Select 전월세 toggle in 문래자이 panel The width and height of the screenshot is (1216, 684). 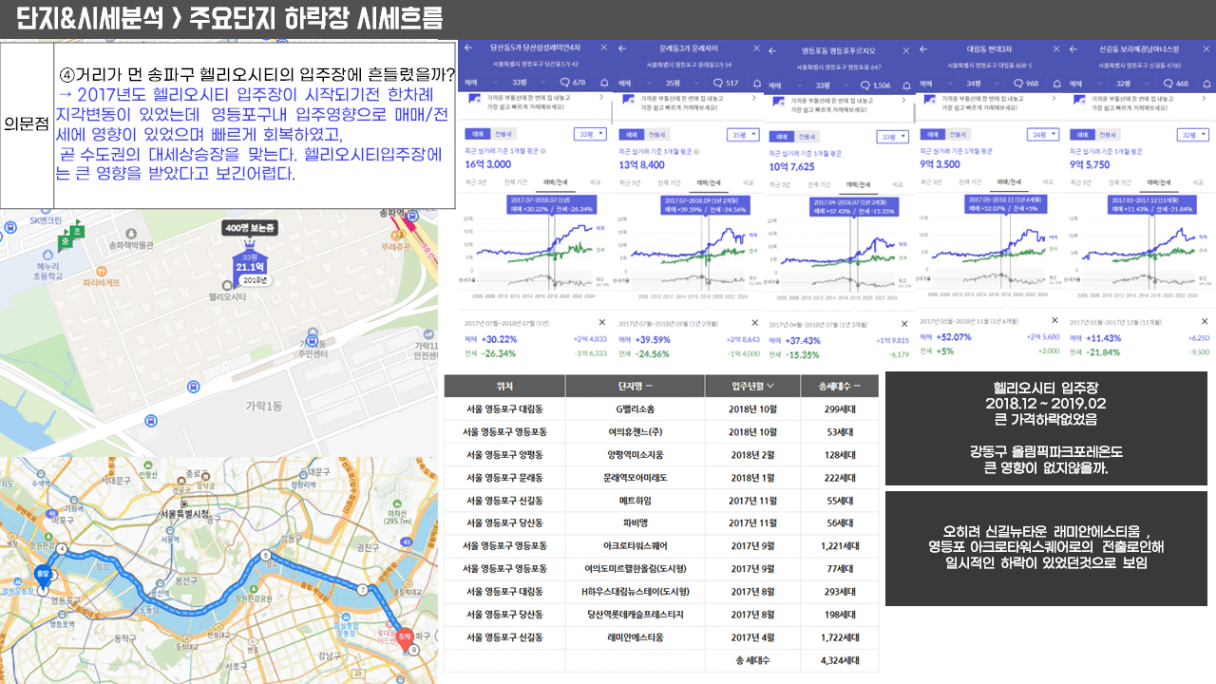655,132
